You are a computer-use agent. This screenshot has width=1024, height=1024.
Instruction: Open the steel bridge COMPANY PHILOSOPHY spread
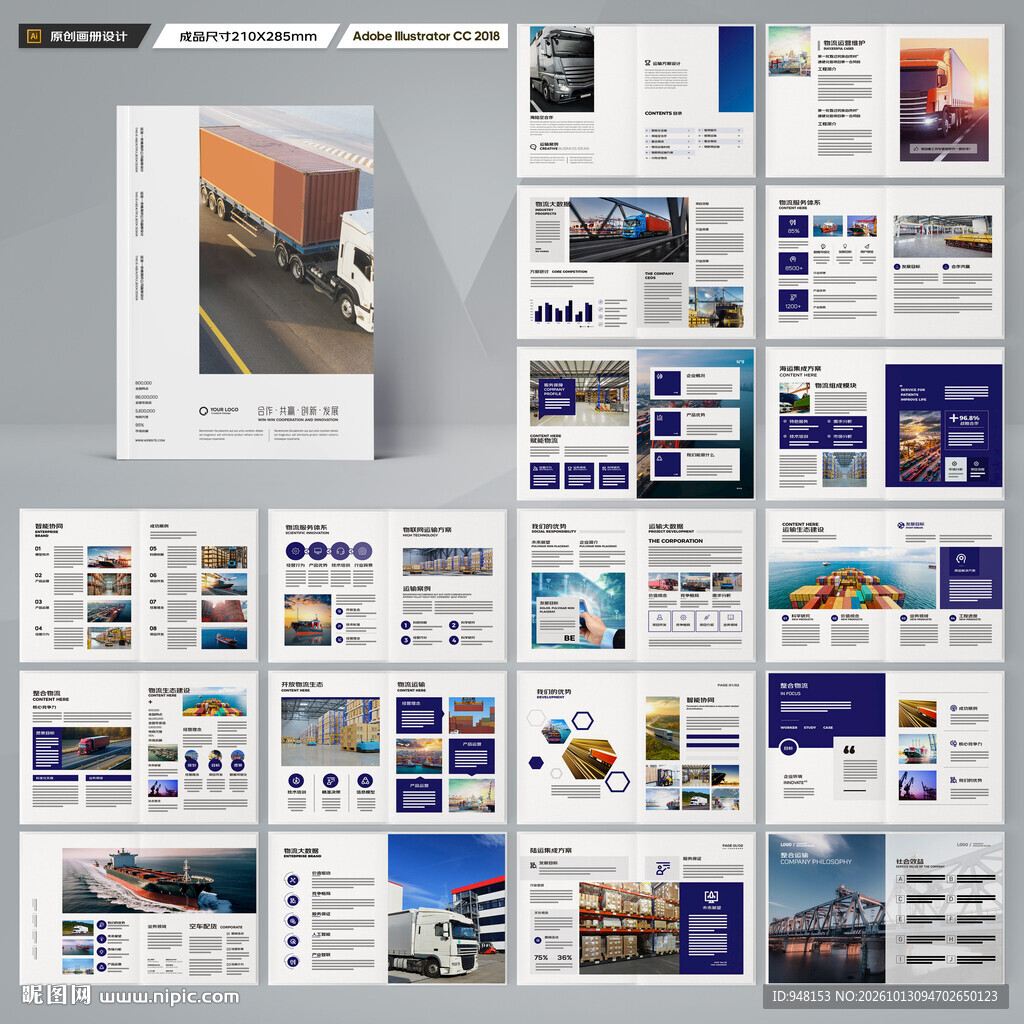pyautogui.click(x=885, y=908)
